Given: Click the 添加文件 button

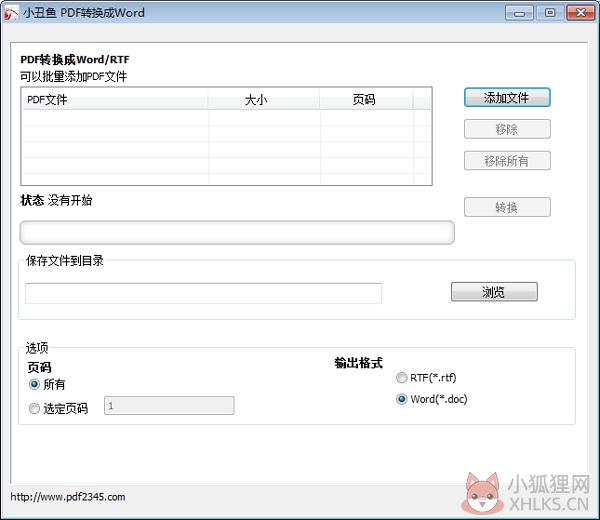Looking at the screenshot, I should click(507, 98).
